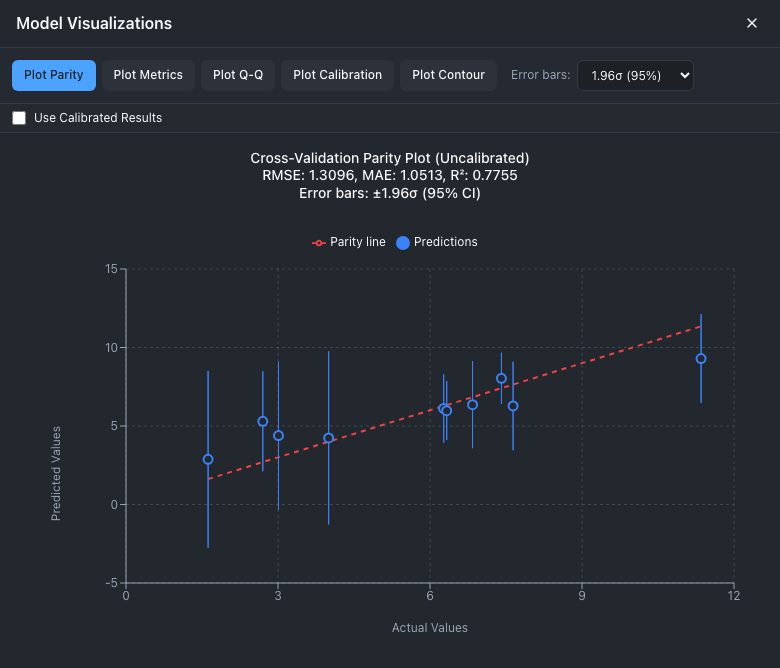Click the 'Error bars: ±1.96σ (95% CI)' subtitle
This screenshot has height=668, width=780.
pyautogui.click(x=390, y=193)
